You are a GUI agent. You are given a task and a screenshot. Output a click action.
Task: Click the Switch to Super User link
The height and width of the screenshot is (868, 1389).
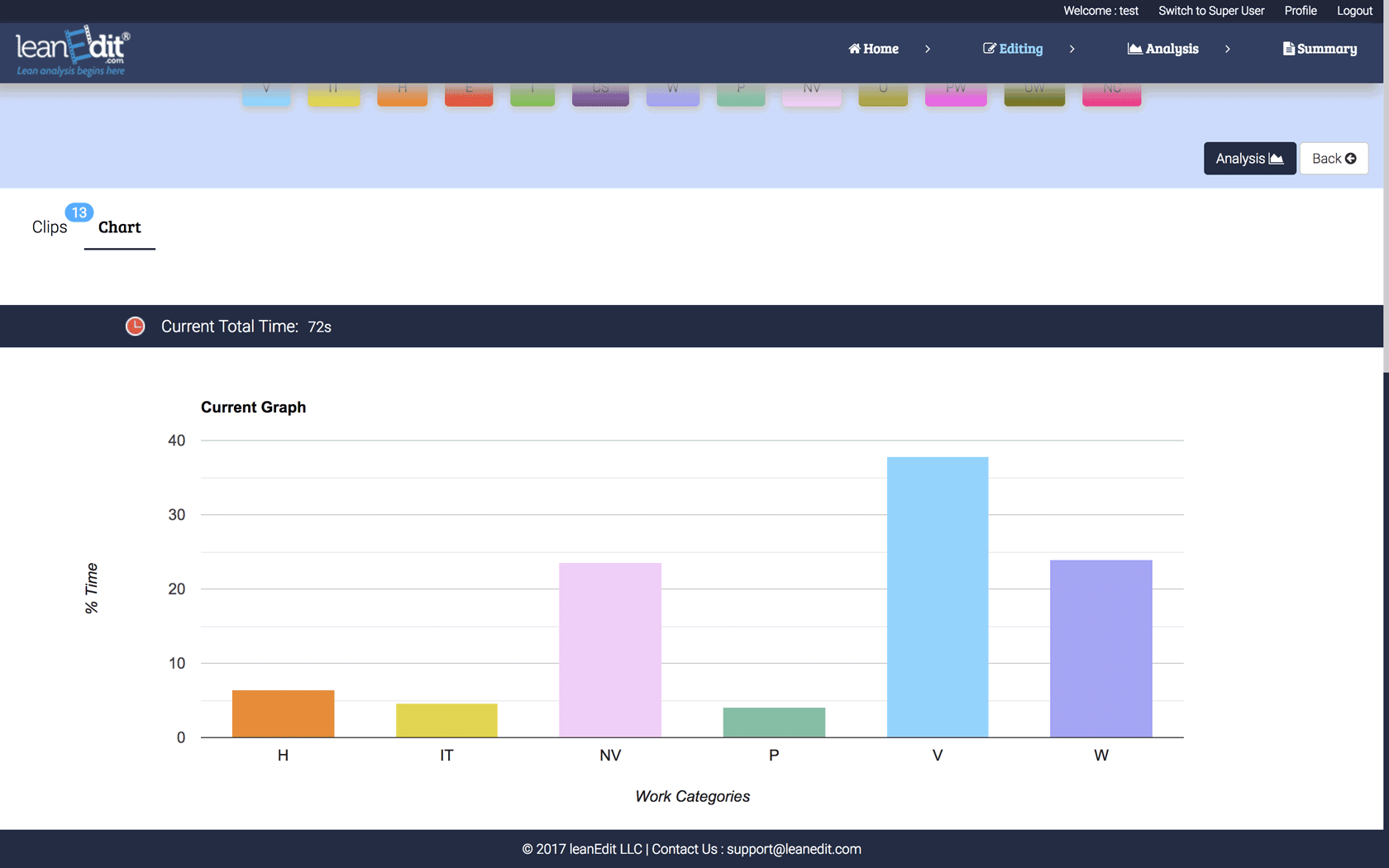point(1211,11)
